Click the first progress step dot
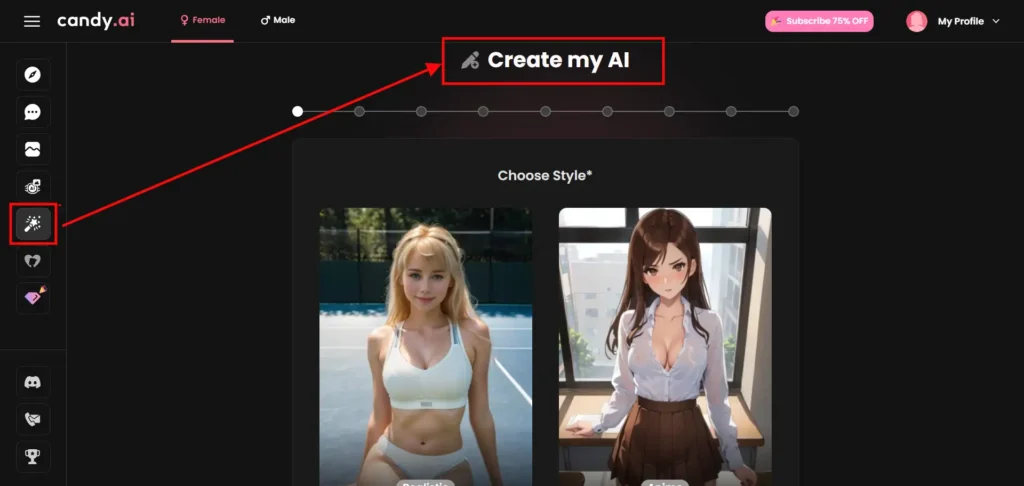The height and width of the screenshot is (486, 1024). pos(297,111)
